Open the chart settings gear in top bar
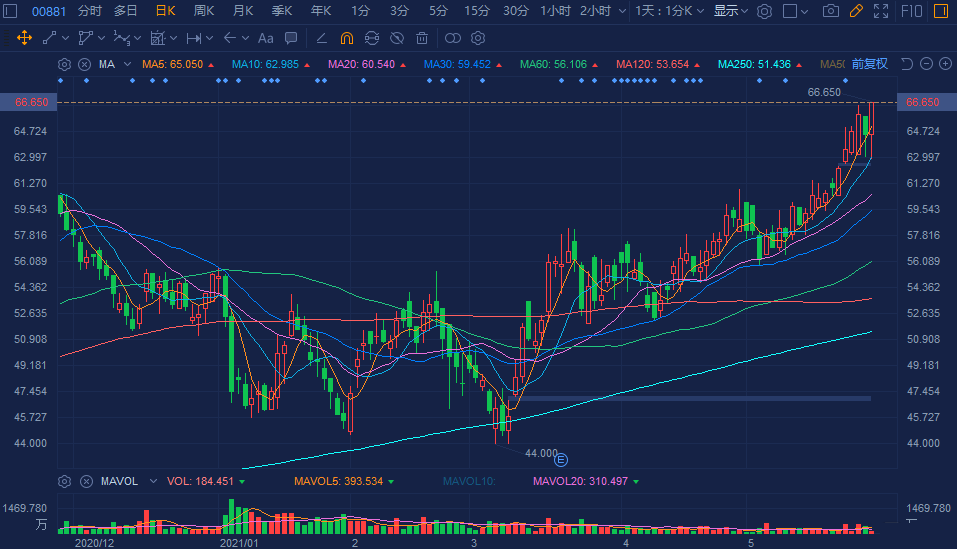957x549 pixels. pyautogui.click(x=764, y=11)
